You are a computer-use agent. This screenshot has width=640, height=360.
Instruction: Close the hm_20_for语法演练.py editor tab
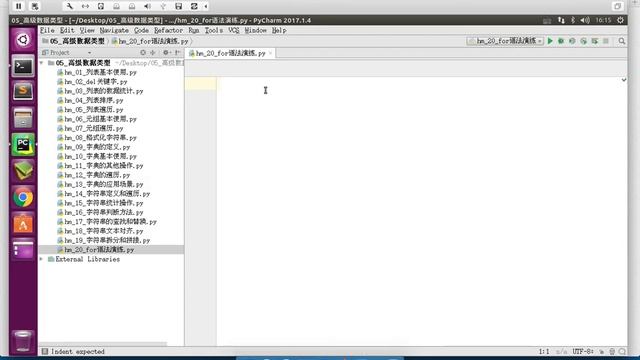pyautogui.click(x=270, y=53)
